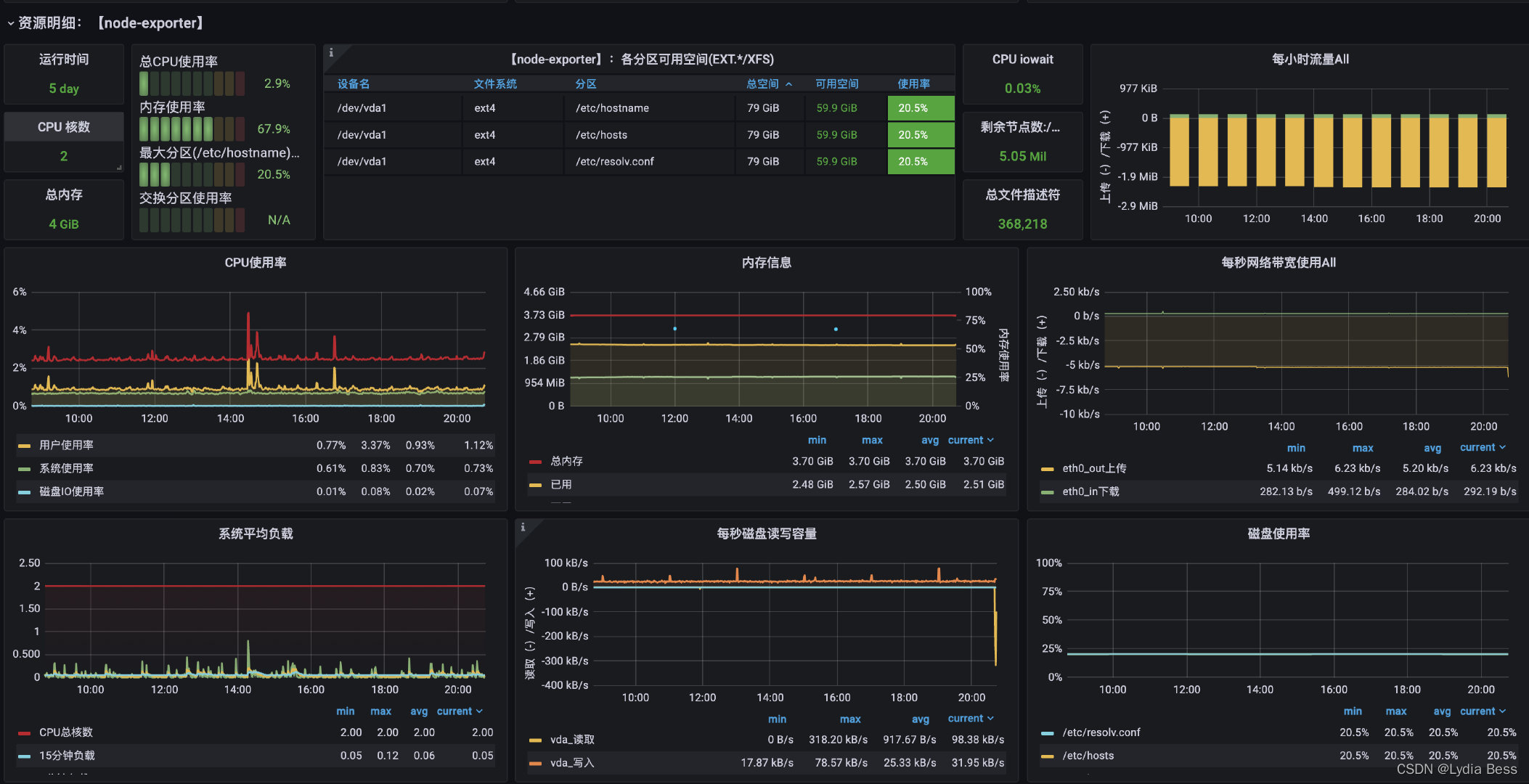Open info icon on partition space panel

331,52
